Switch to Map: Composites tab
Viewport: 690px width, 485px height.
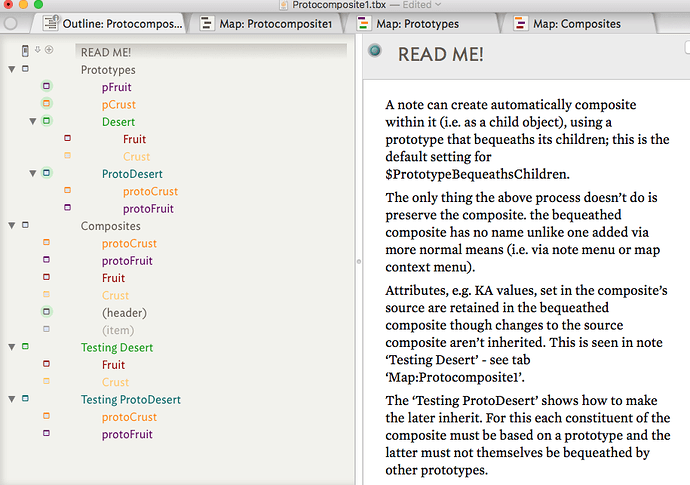579,23
